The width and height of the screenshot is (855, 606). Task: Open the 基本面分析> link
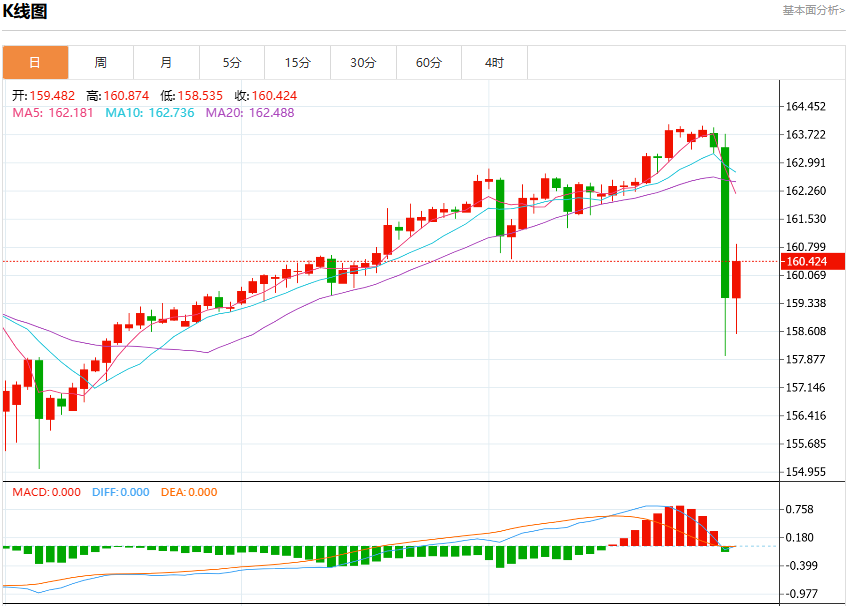[x=814, y=10]
